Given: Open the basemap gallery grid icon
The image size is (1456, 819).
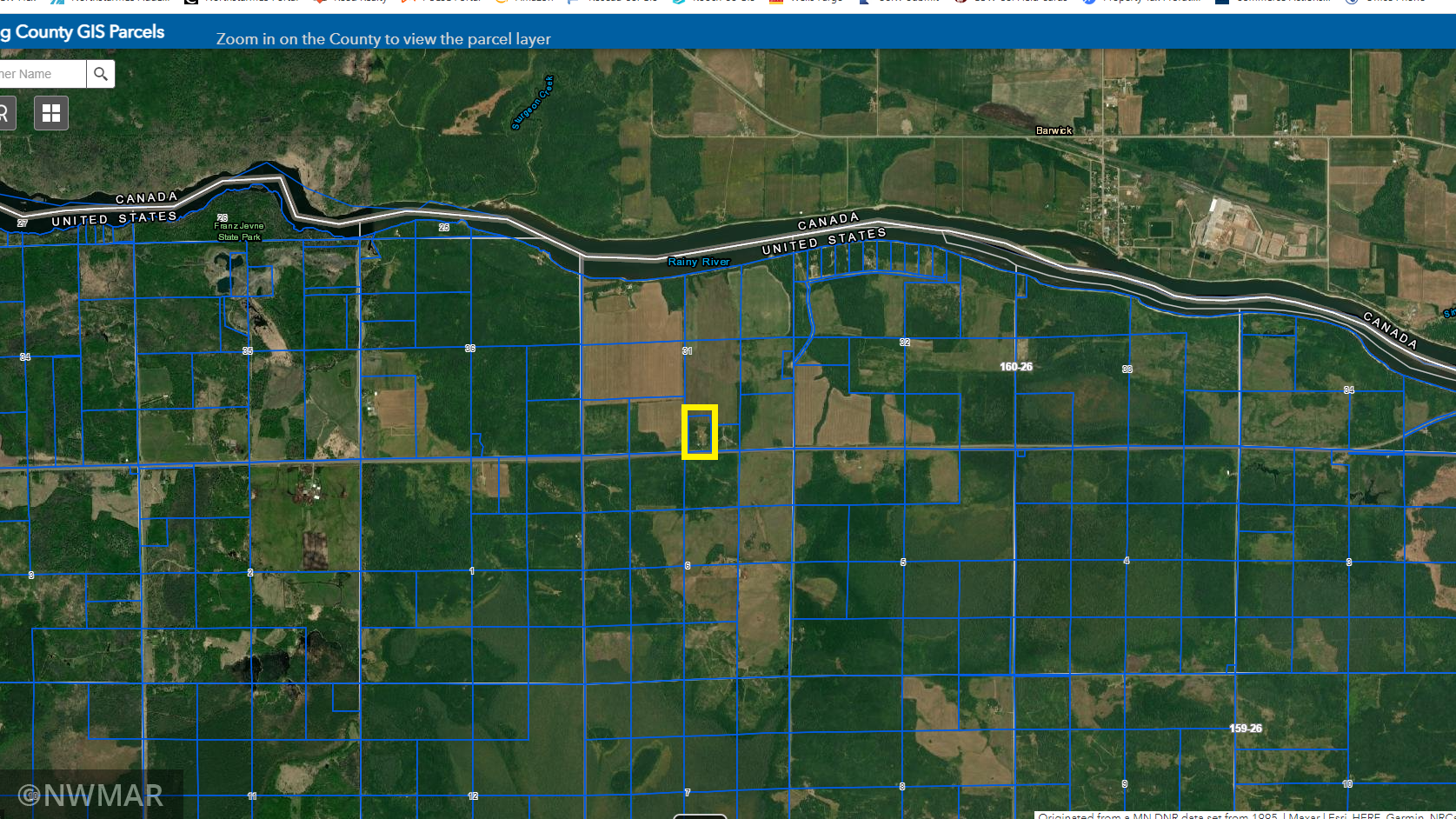Looking at the screenshot, I should pyautogui.click(x=51, y=113).
